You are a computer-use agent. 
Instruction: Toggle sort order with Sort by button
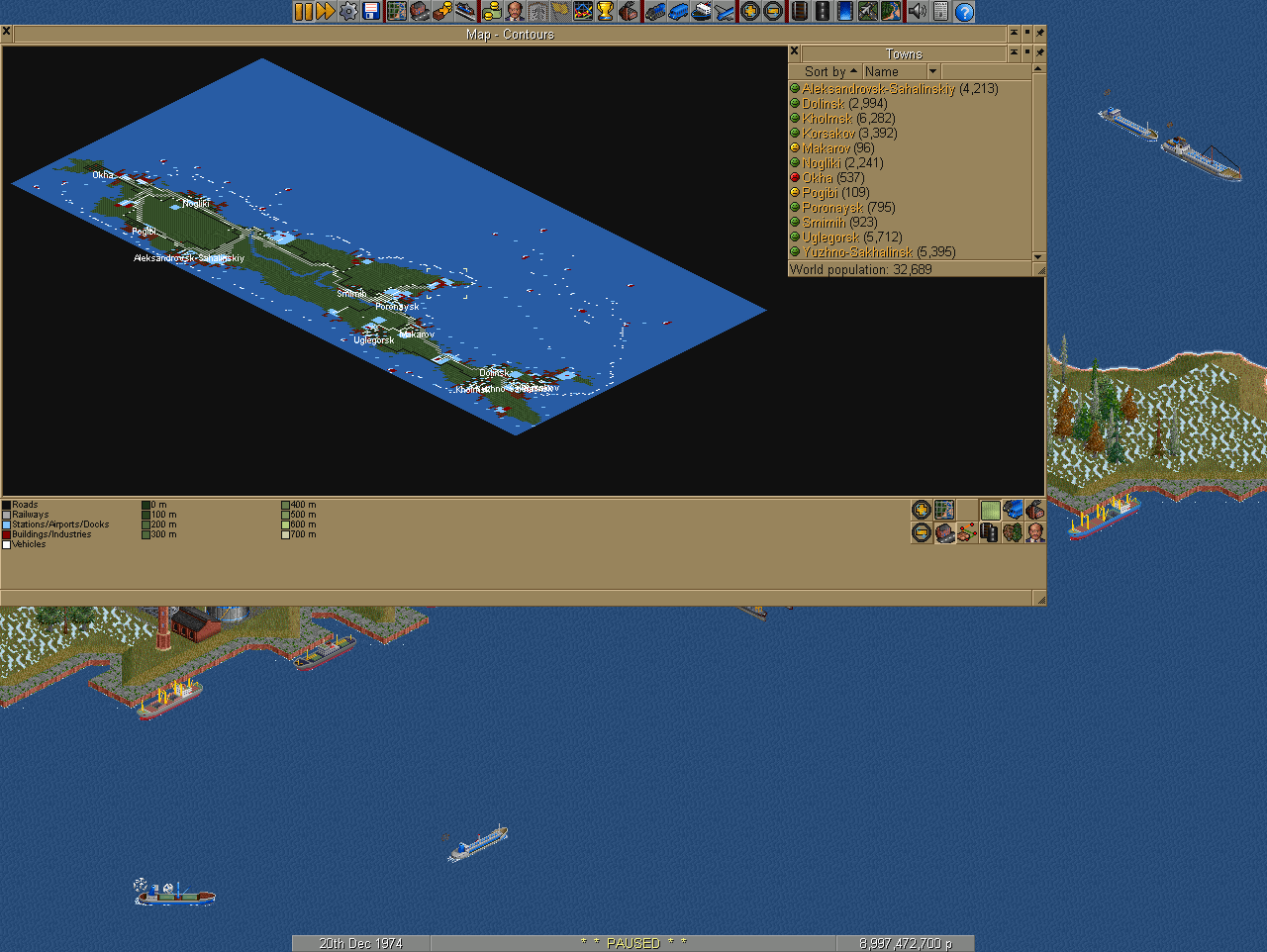click(824, 71)
